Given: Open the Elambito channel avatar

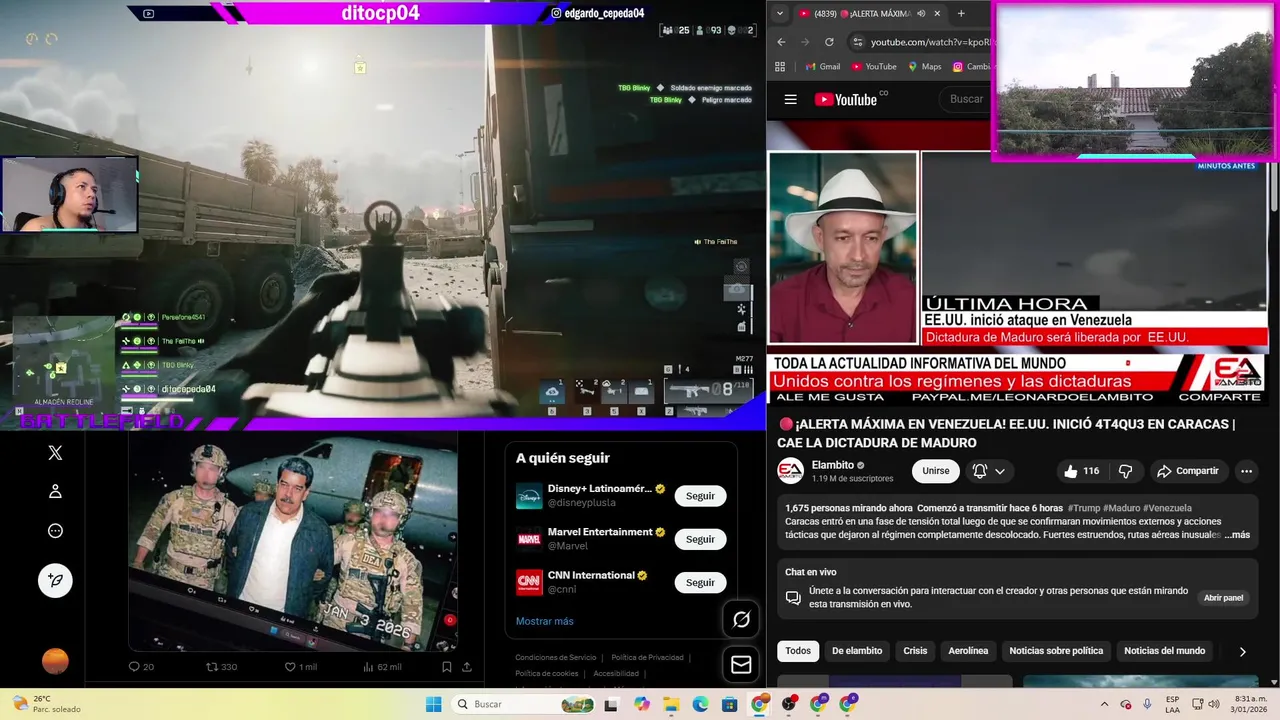Looking at the screenshot, I should click(x=791, y=471).
